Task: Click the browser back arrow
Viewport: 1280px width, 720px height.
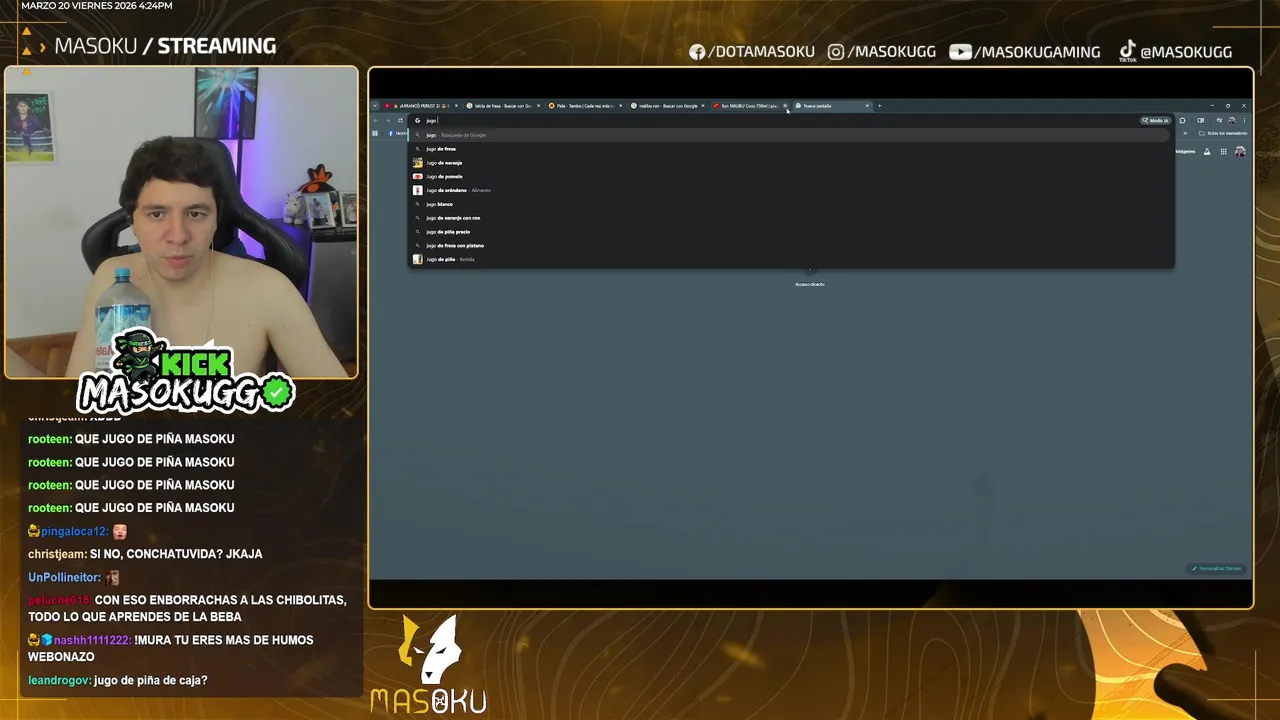Action: tap(375, 120)
